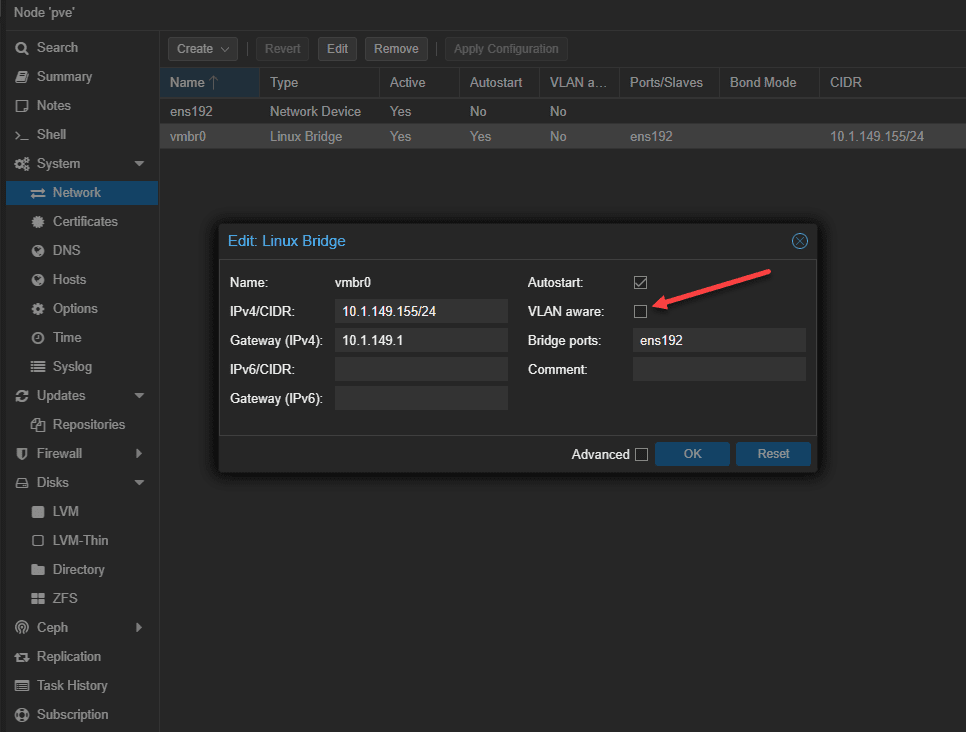
Task: Tick the Advanced checkbox
Action: click(641, 454)
